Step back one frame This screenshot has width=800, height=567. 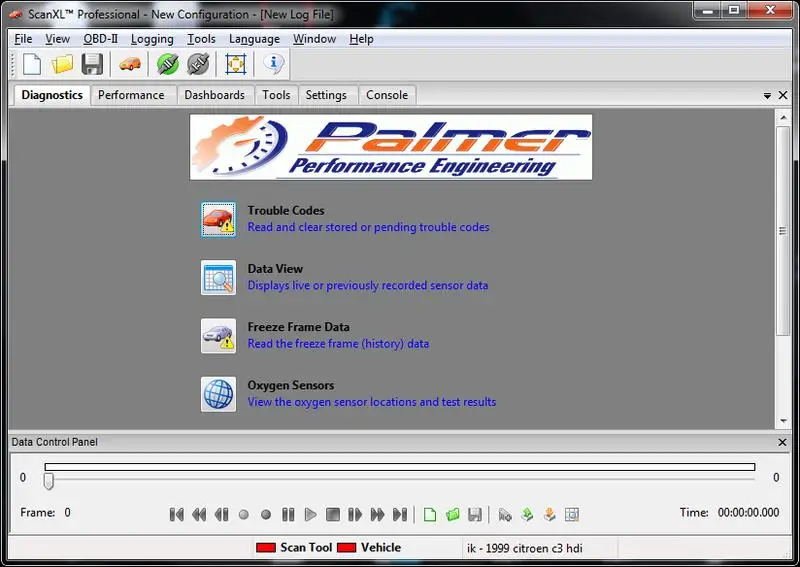[221, 514]
